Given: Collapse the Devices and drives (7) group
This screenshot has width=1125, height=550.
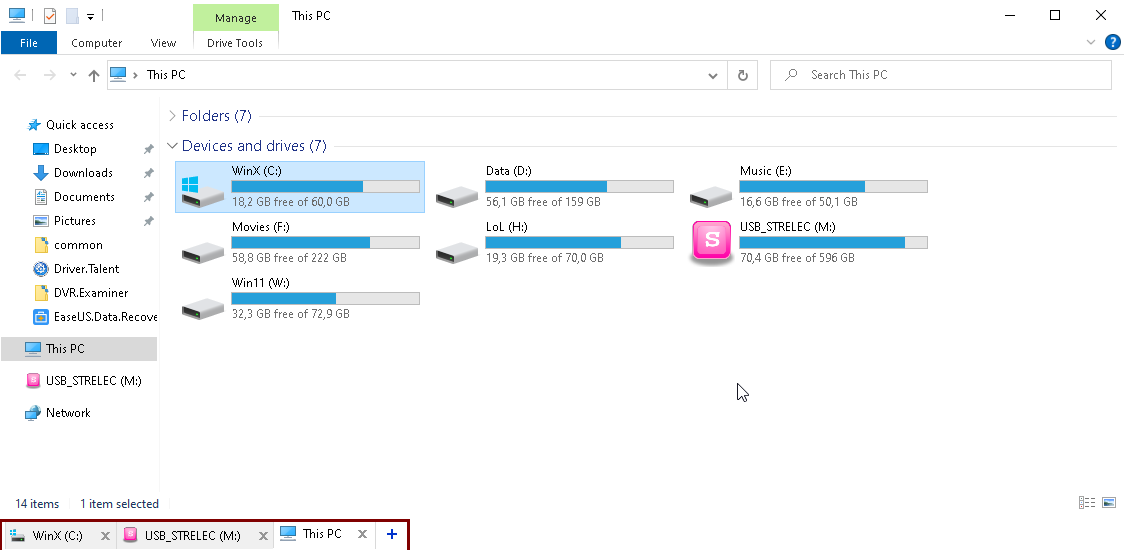Looking at the screenshot, I should click(x=172, y=146).
